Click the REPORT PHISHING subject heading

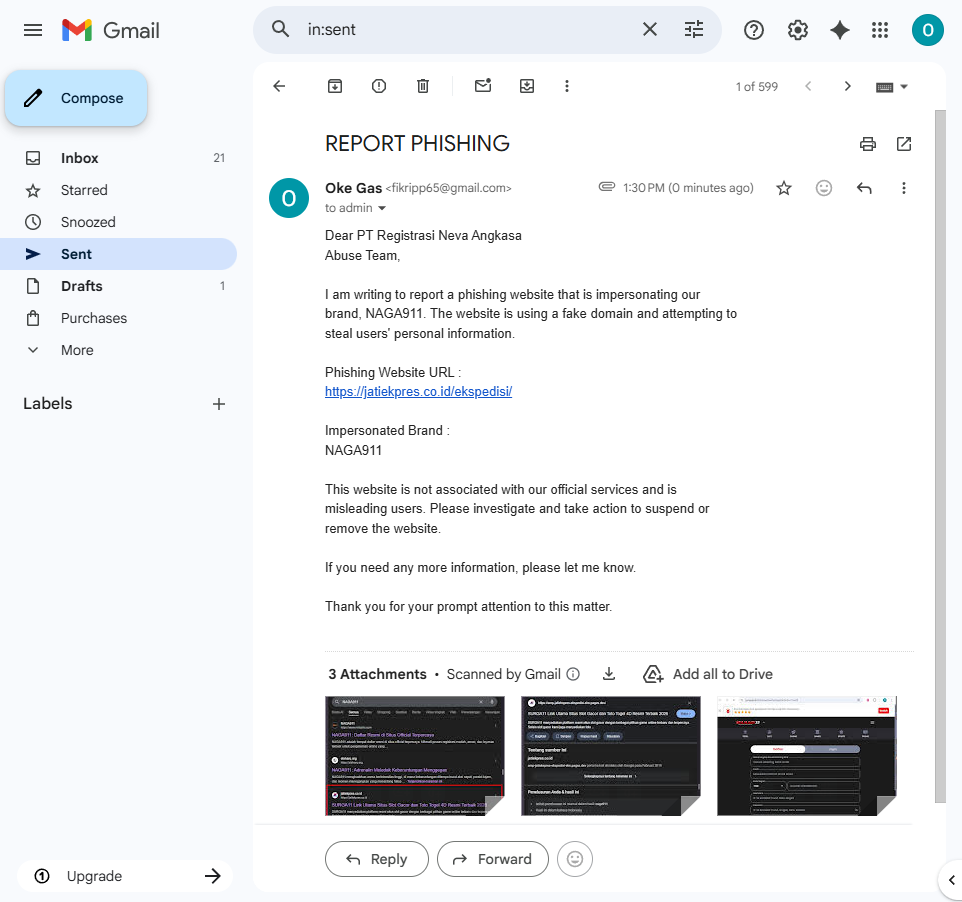click(417, 144)
